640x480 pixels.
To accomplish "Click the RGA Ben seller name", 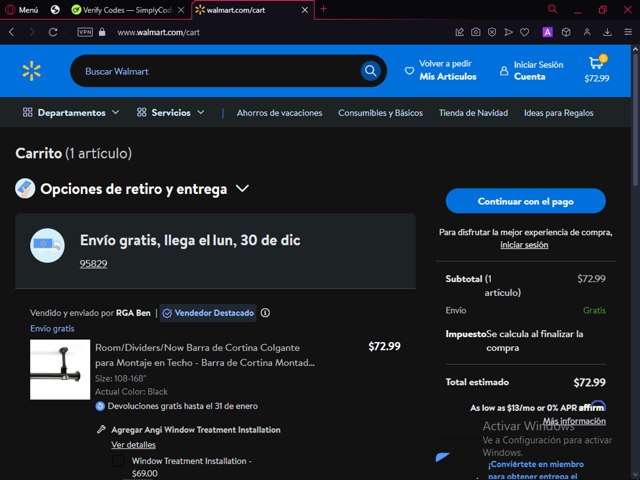I will click(133, 313).
